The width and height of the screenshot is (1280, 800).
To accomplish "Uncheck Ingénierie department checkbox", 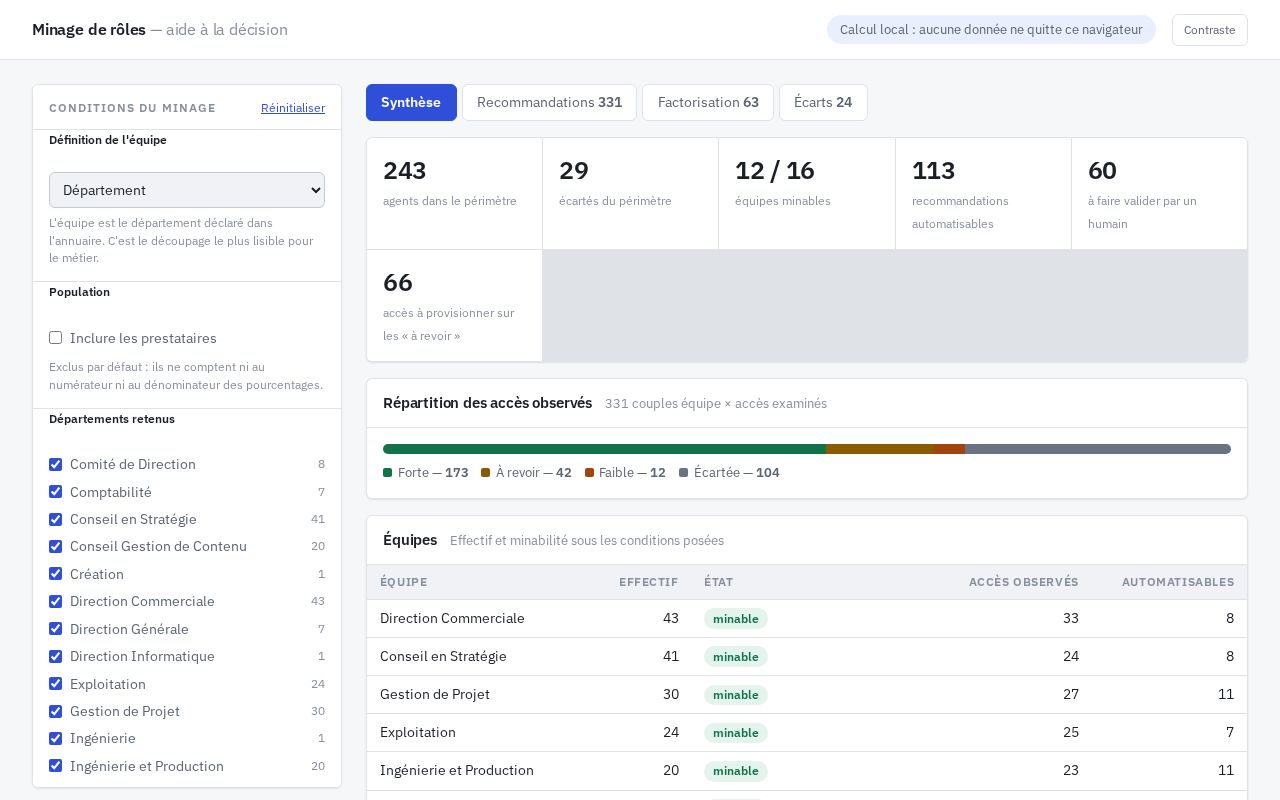I will (x=55, y=738).
